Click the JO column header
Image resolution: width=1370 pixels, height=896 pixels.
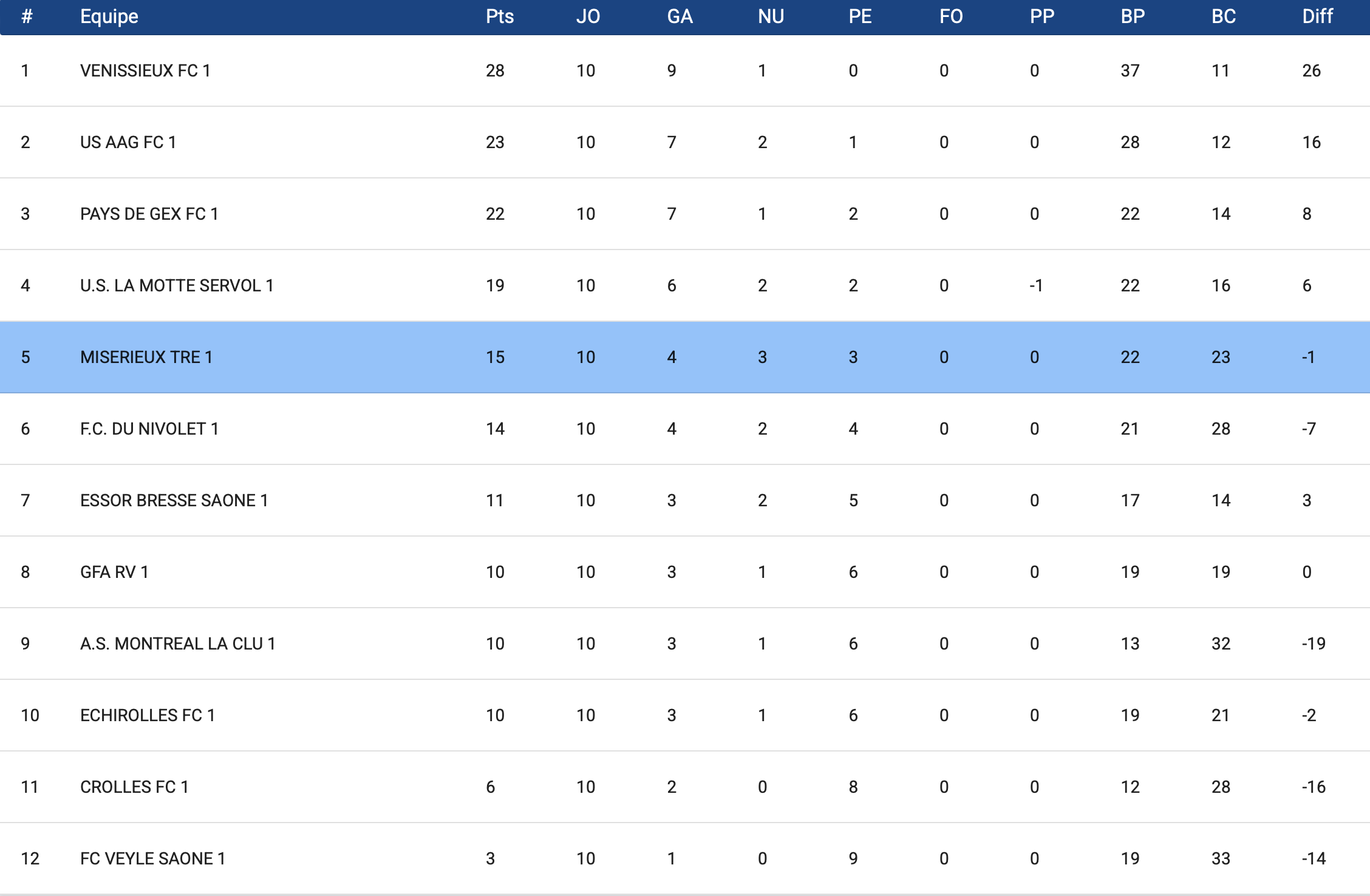click(x=588, y=16)
